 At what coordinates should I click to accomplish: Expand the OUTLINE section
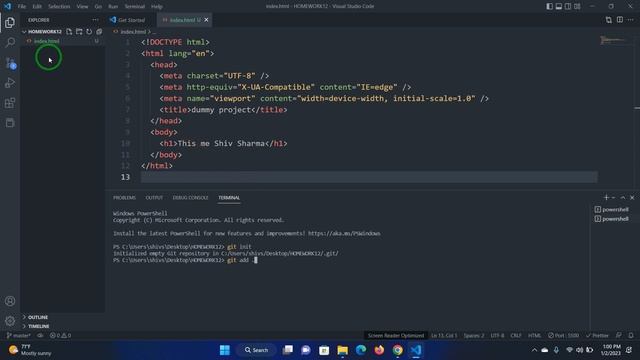(38, 317)
